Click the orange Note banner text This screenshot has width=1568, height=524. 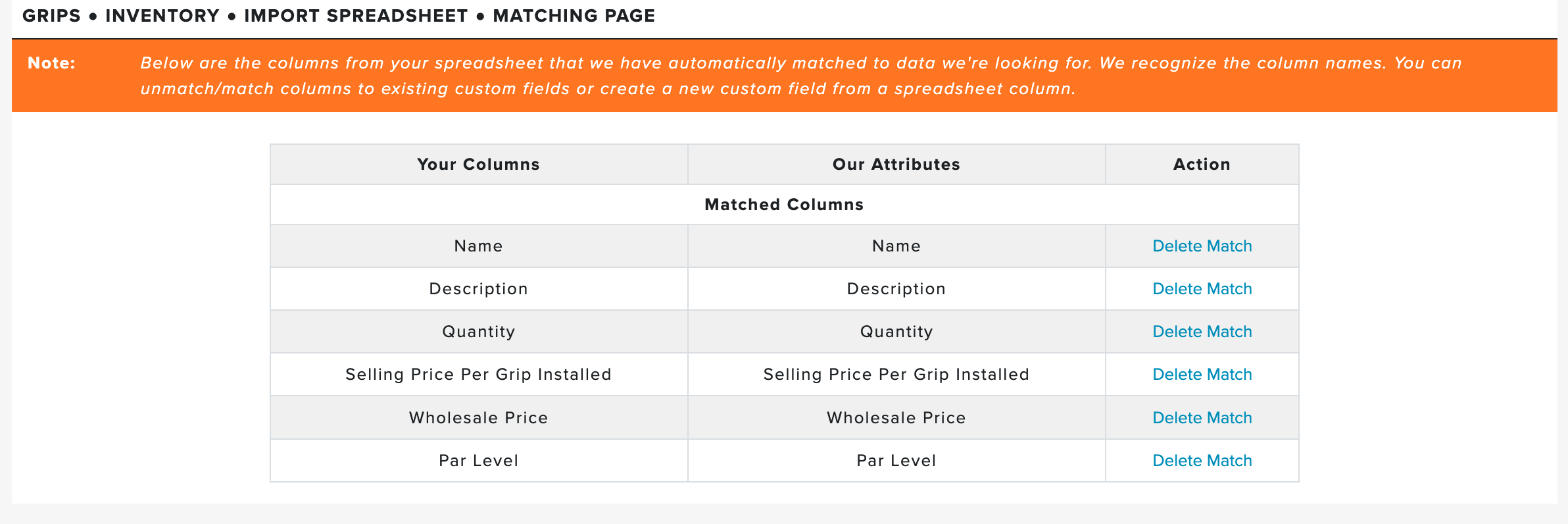point(800,76)
